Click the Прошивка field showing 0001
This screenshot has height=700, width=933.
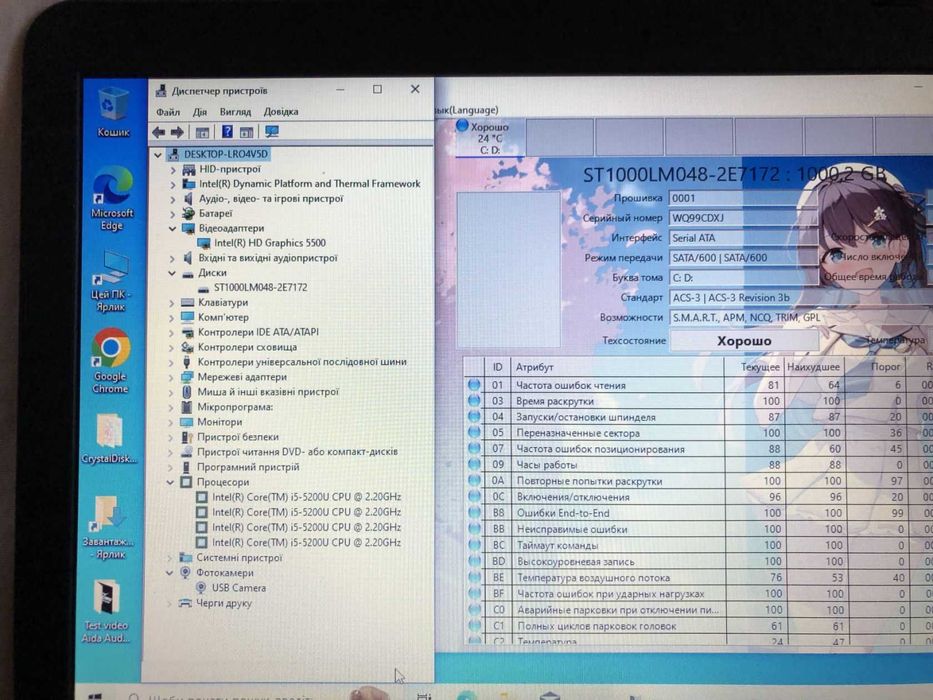tap(744, 198)
